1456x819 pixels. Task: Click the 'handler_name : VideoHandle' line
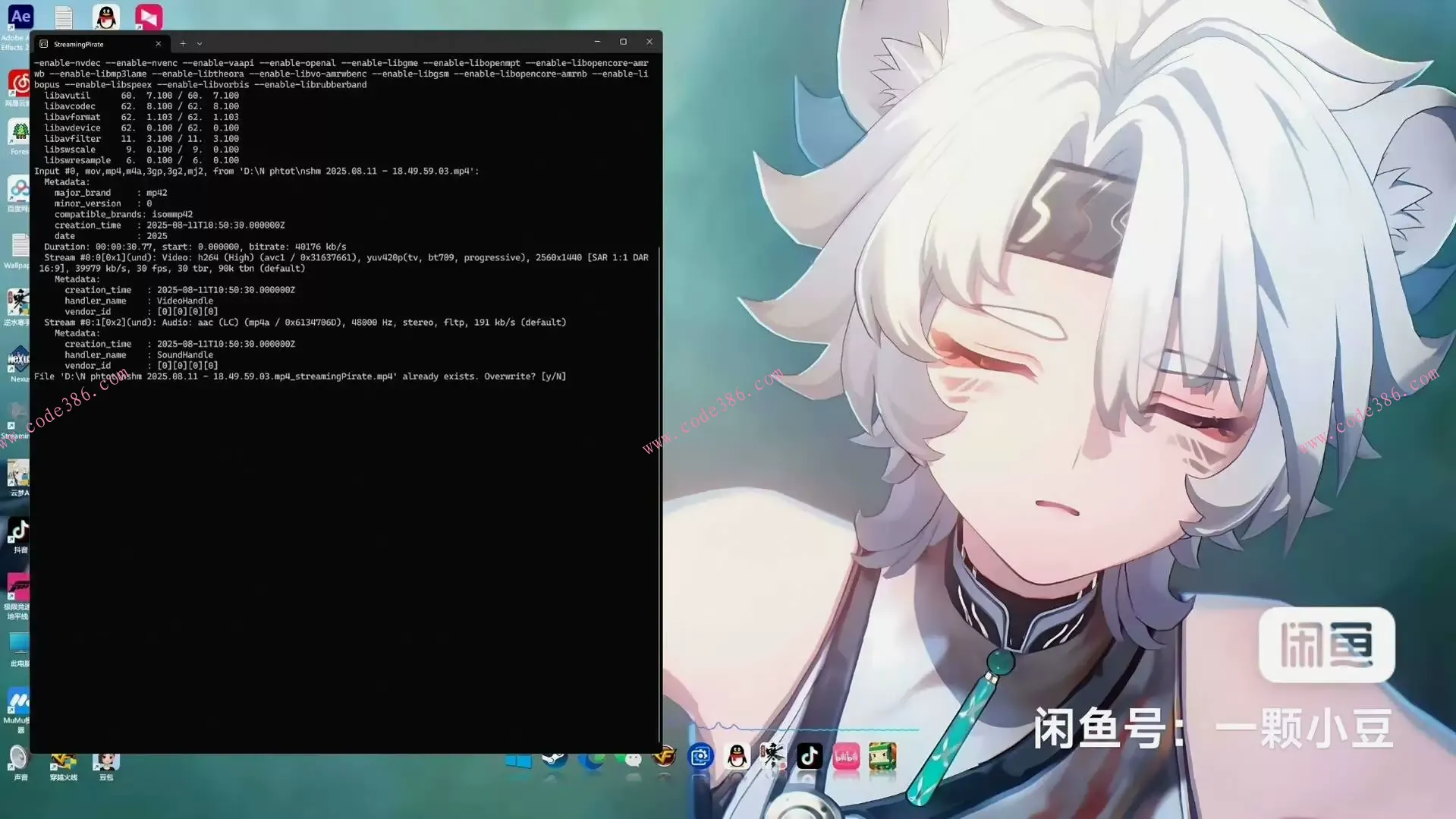point(139,301)
